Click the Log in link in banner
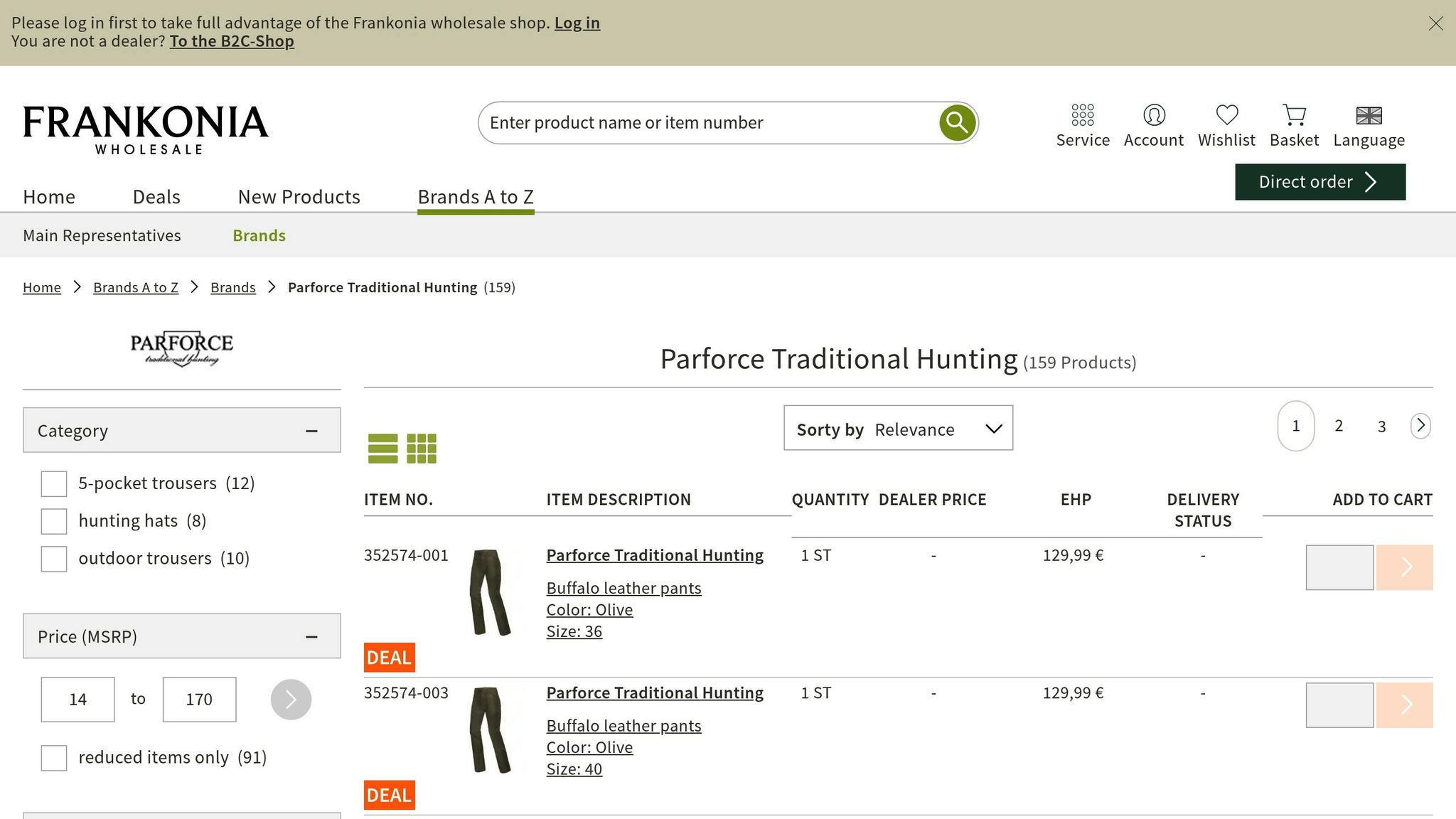This screenshot has width=1456, height=819. tap(577, 23)
